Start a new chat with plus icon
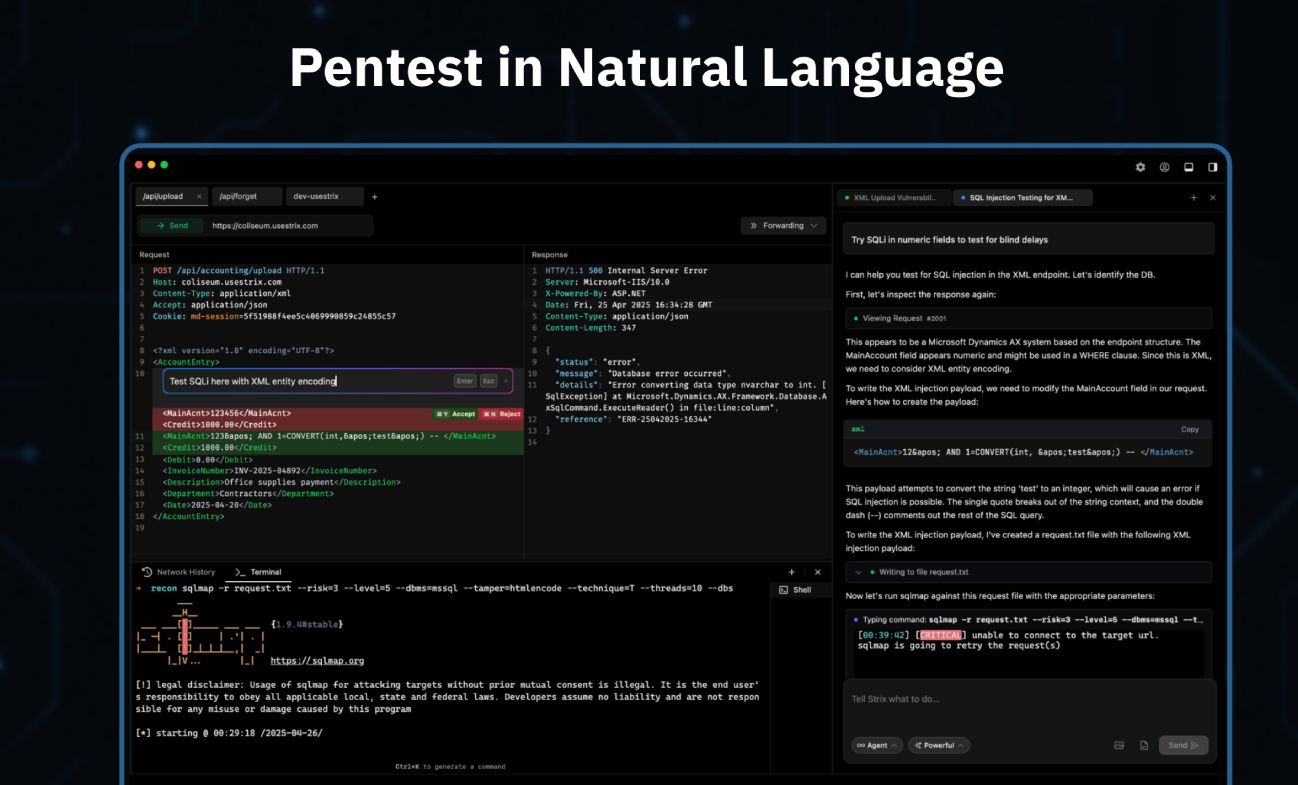Viewport: 1298px width, 785px height. 1193,198
